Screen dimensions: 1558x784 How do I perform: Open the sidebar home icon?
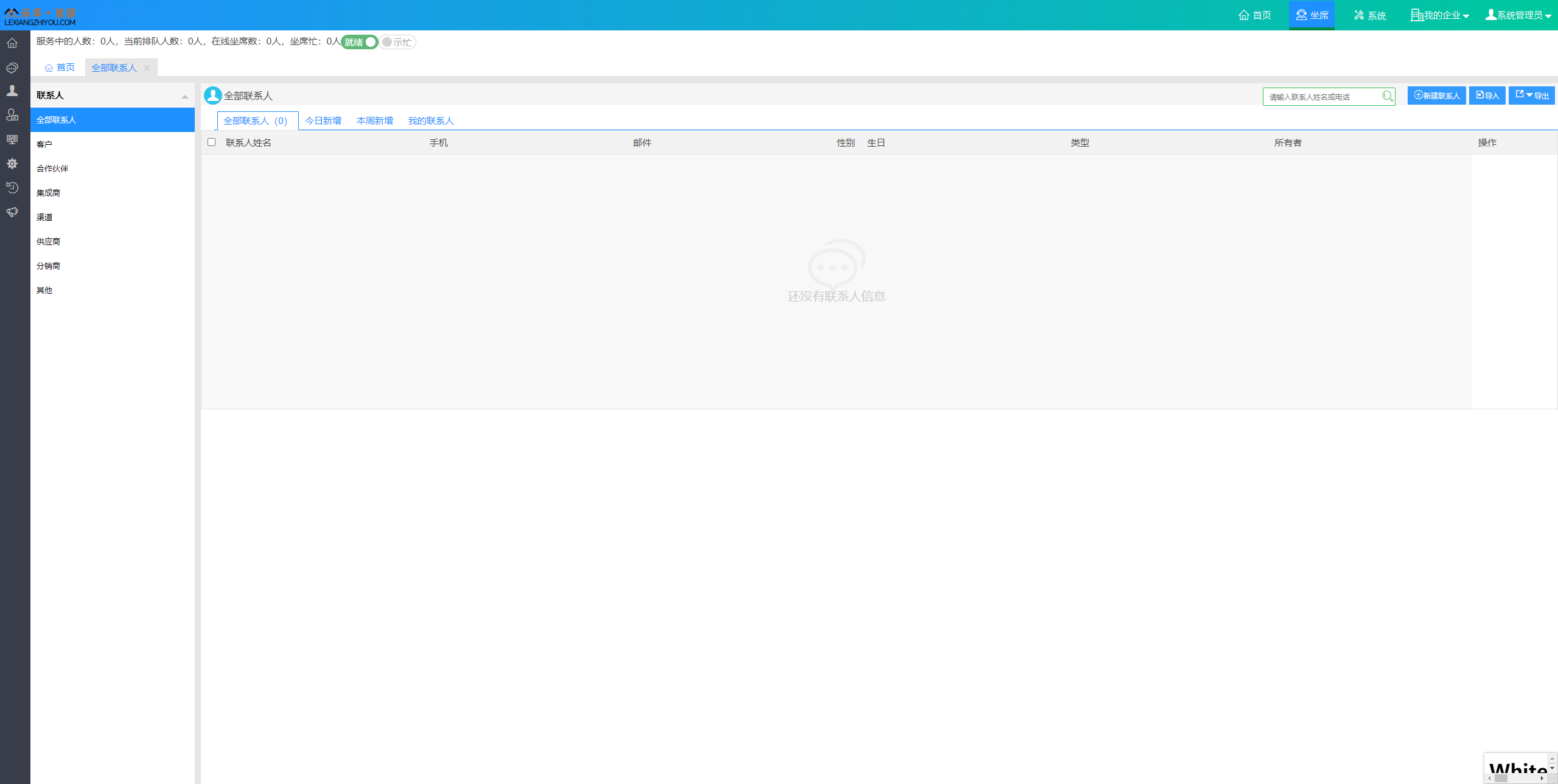[x=12, y=43]
